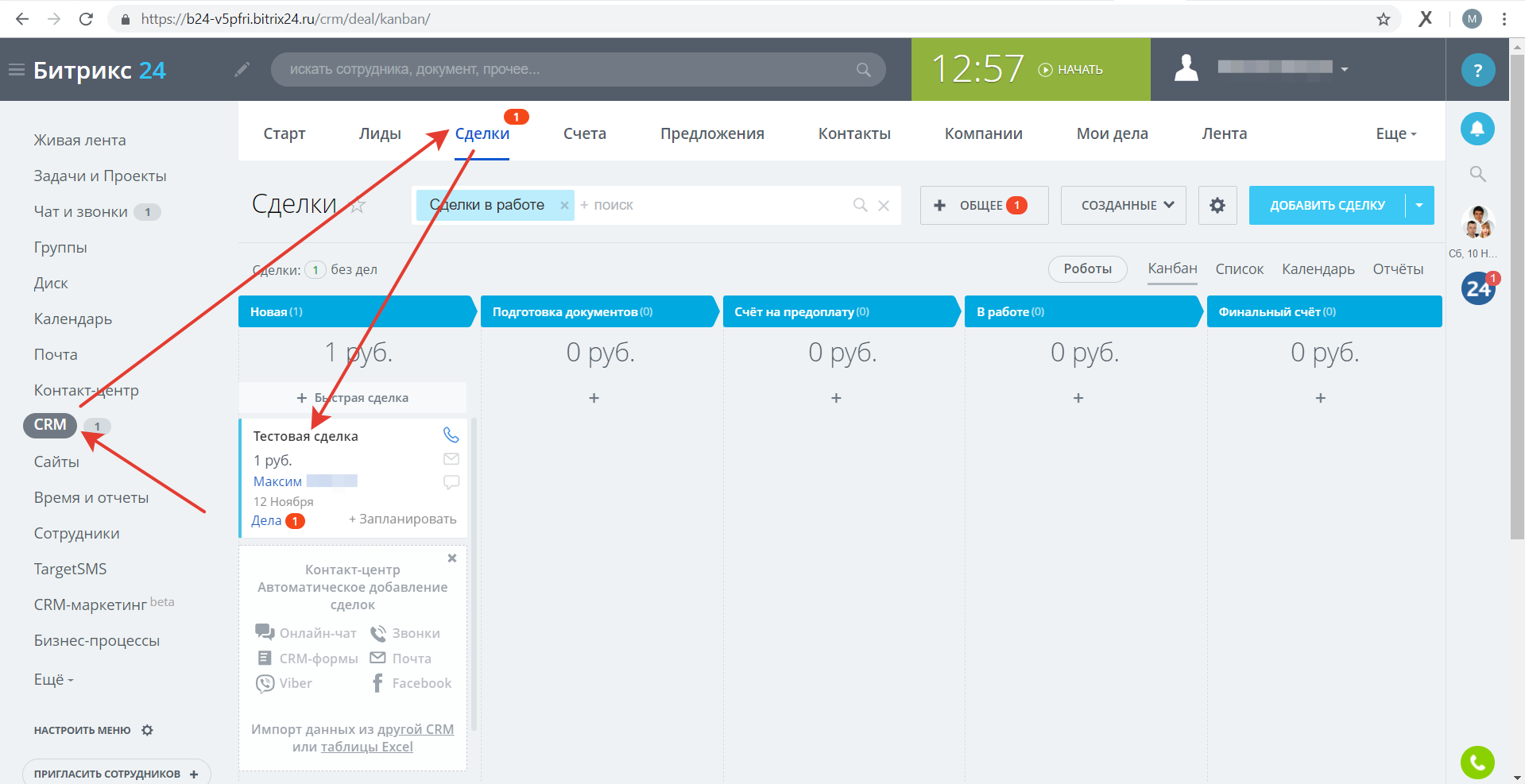The width and height of the screenshot is (1525, 784).
Task: Open the Отчёты view
Action: click(1398, 269)
